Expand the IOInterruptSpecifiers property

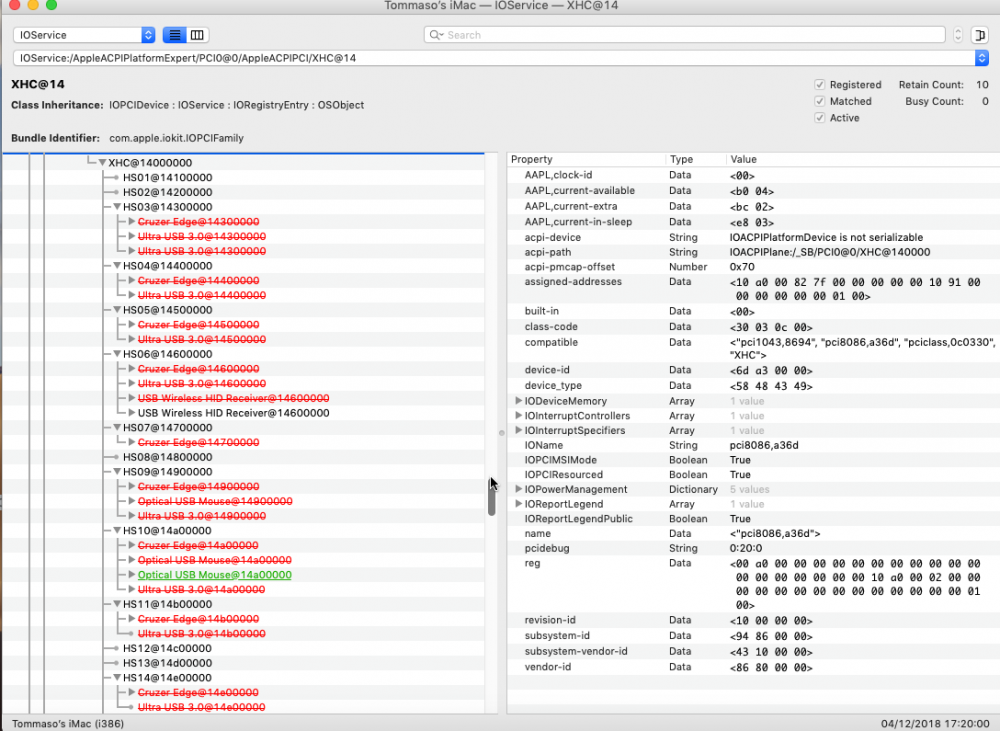[x=518, y=430]
